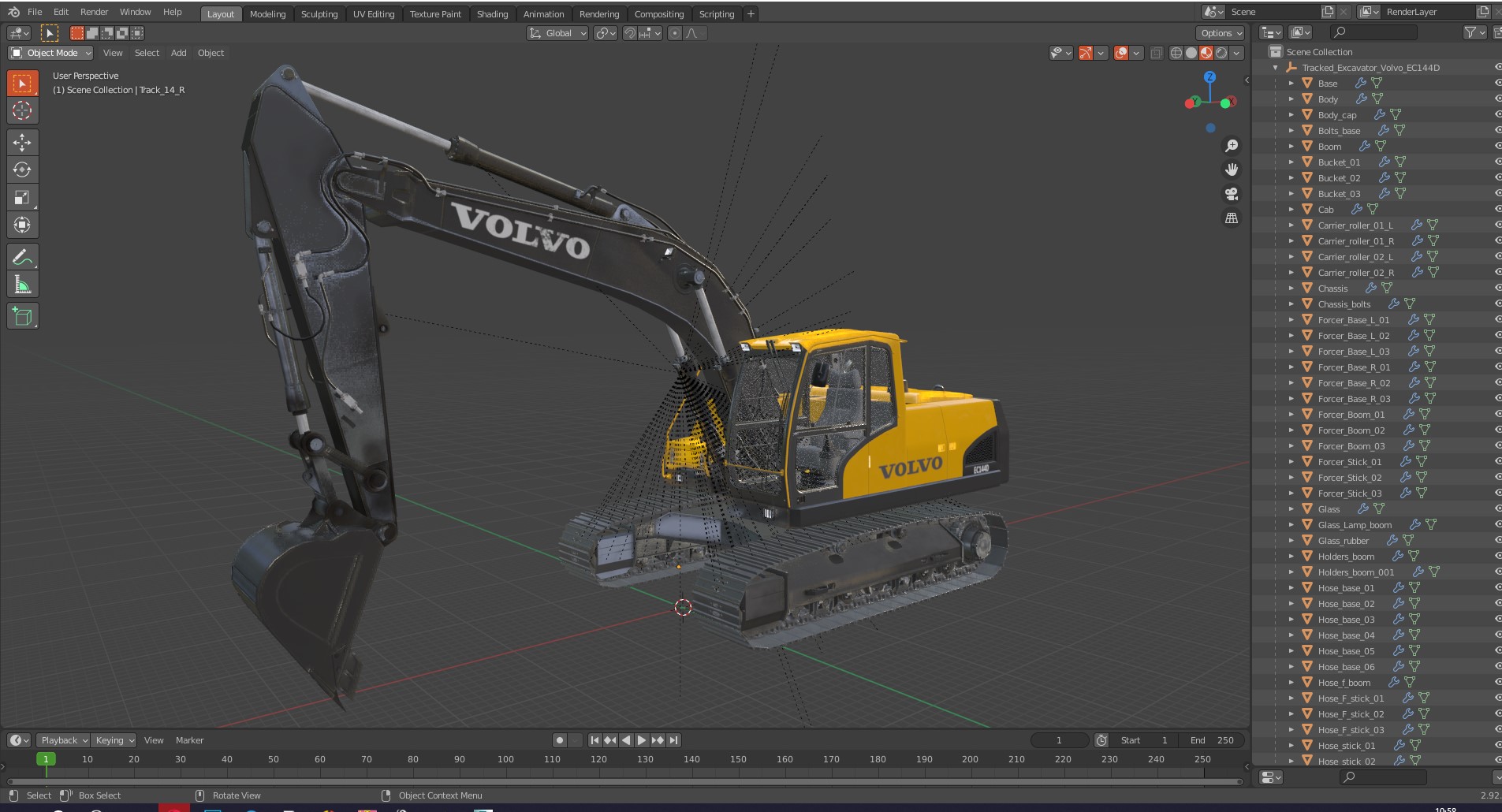Click the timeline horizontal scrollbar
Image resolution: width=1502 pixels, height=812 pixels.
(623, 781)
